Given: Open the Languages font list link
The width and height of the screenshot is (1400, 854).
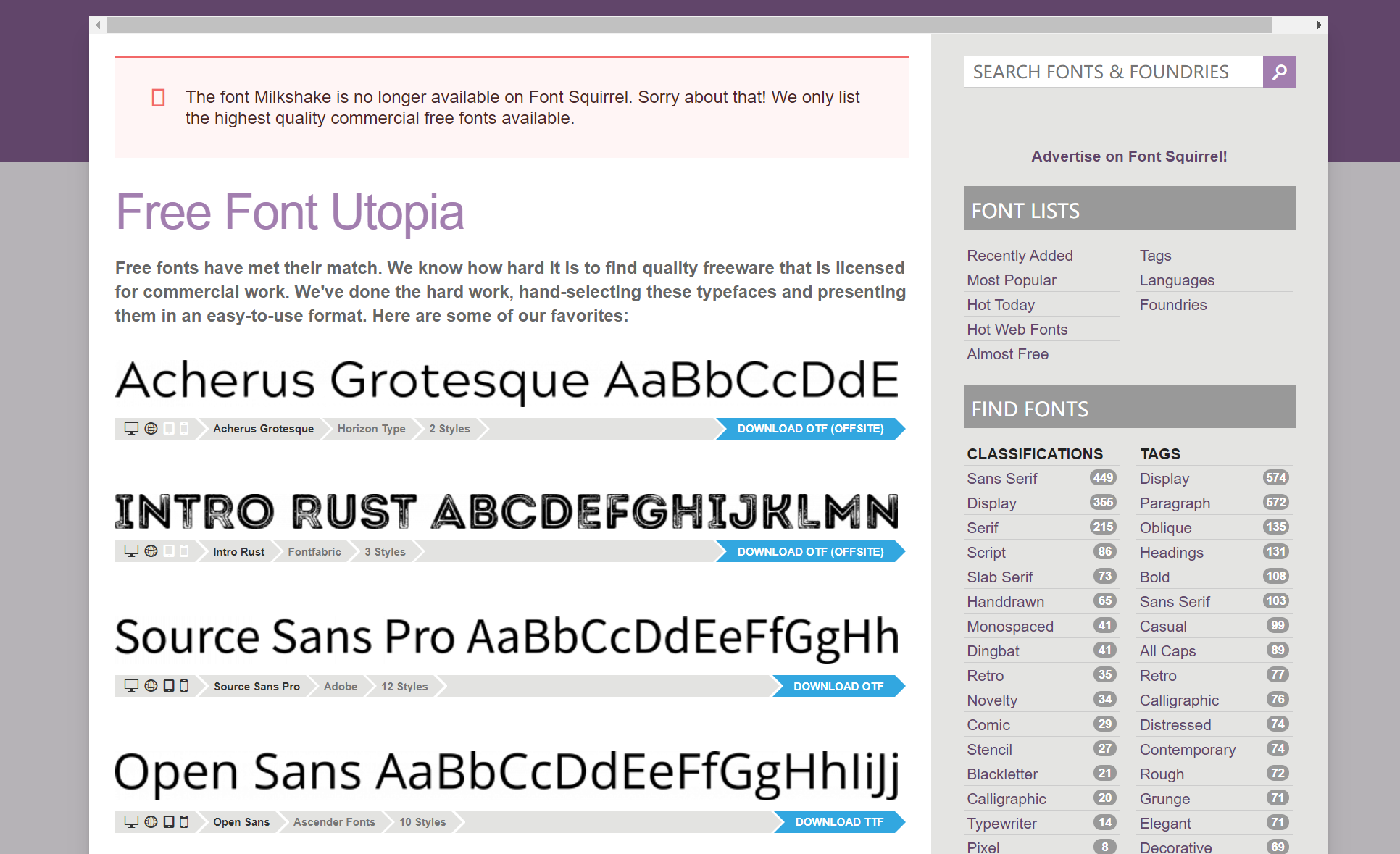Looking at the screenshot, I should point(1177,280).
